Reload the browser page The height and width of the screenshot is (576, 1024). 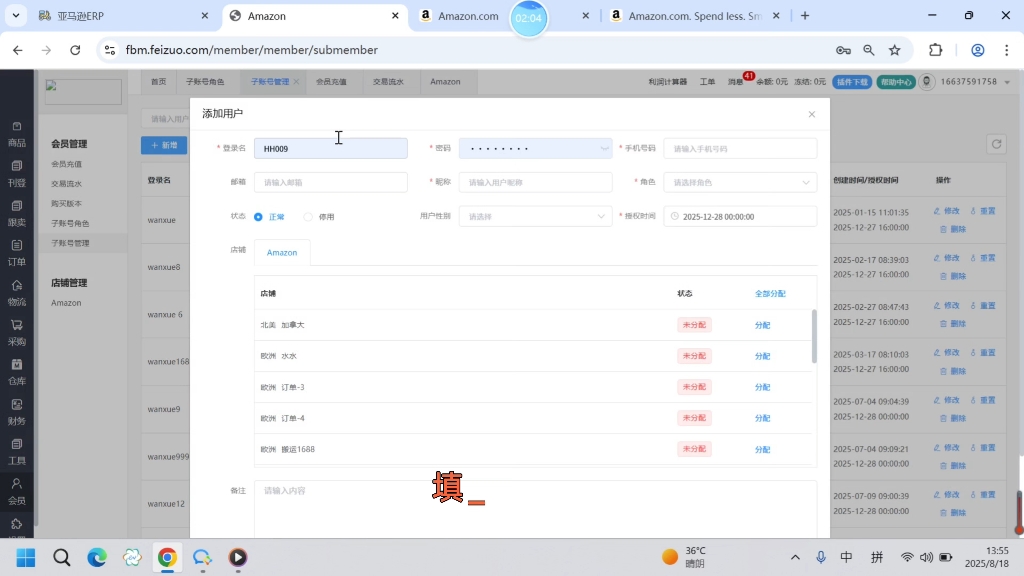click(75, 50)
